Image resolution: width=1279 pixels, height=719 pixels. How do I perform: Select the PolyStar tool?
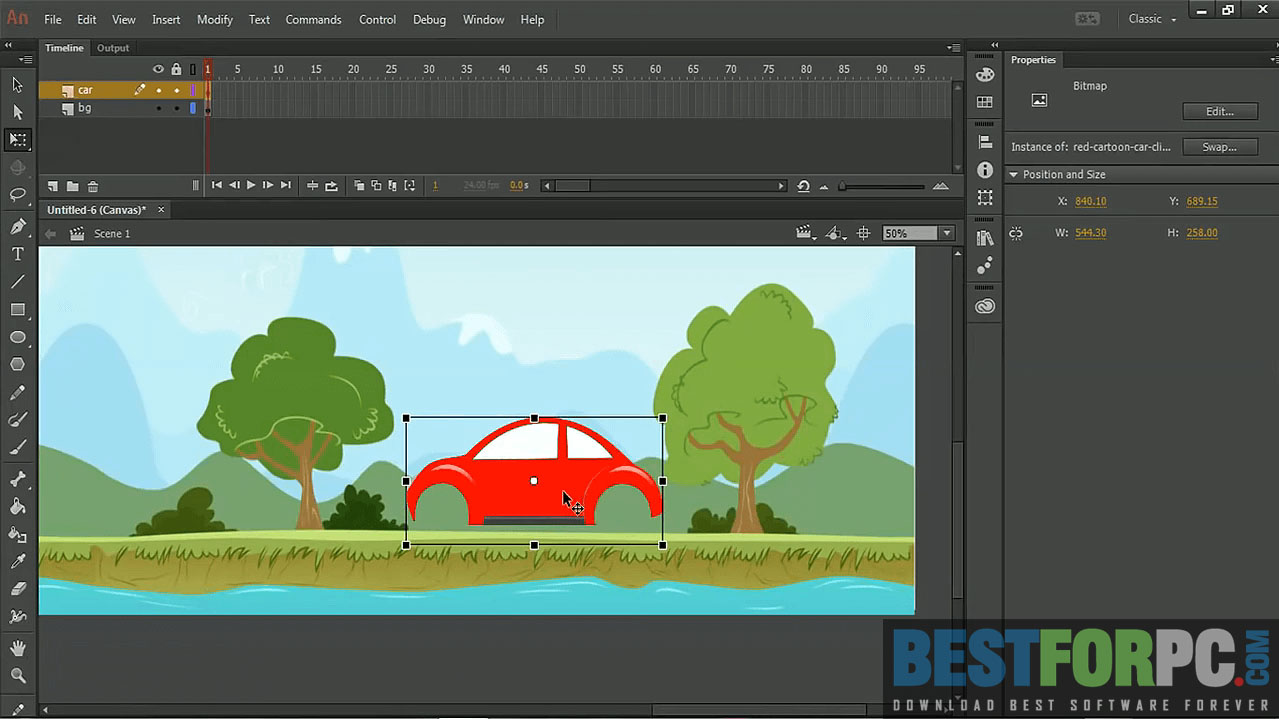pyautogui.click(x=17, y=365)
